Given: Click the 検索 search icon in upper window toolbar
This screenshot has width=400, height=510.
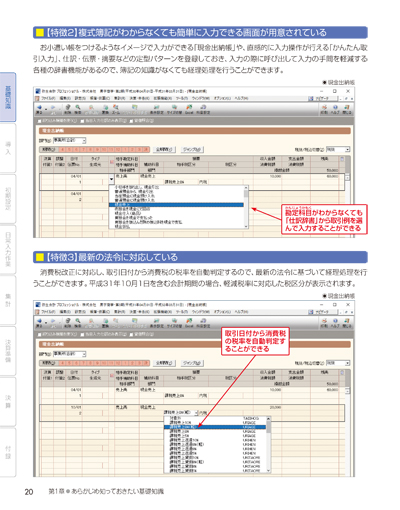Looking at the screenshot, I should click(x=78, y=109).
